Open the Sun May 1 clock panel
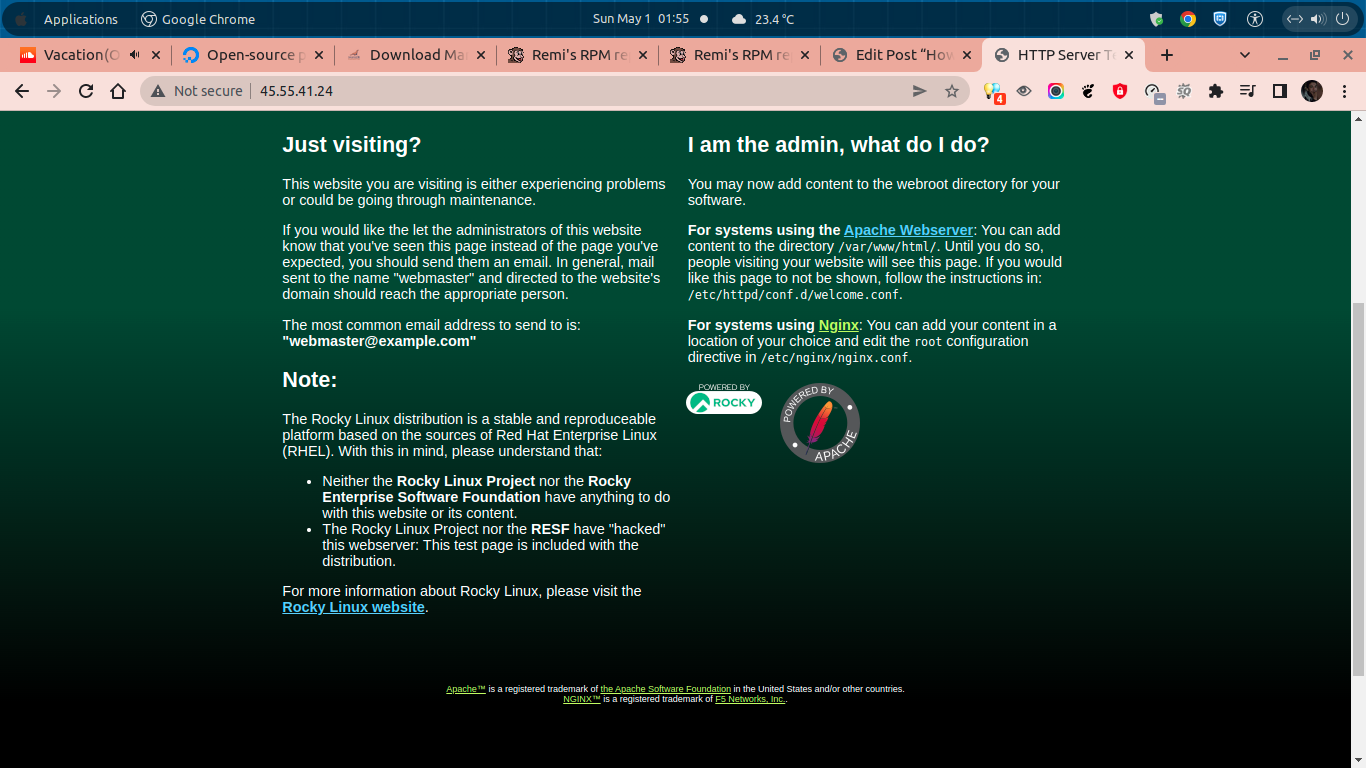The height and width of the screenshot is (768, 1366). [641, 19]
